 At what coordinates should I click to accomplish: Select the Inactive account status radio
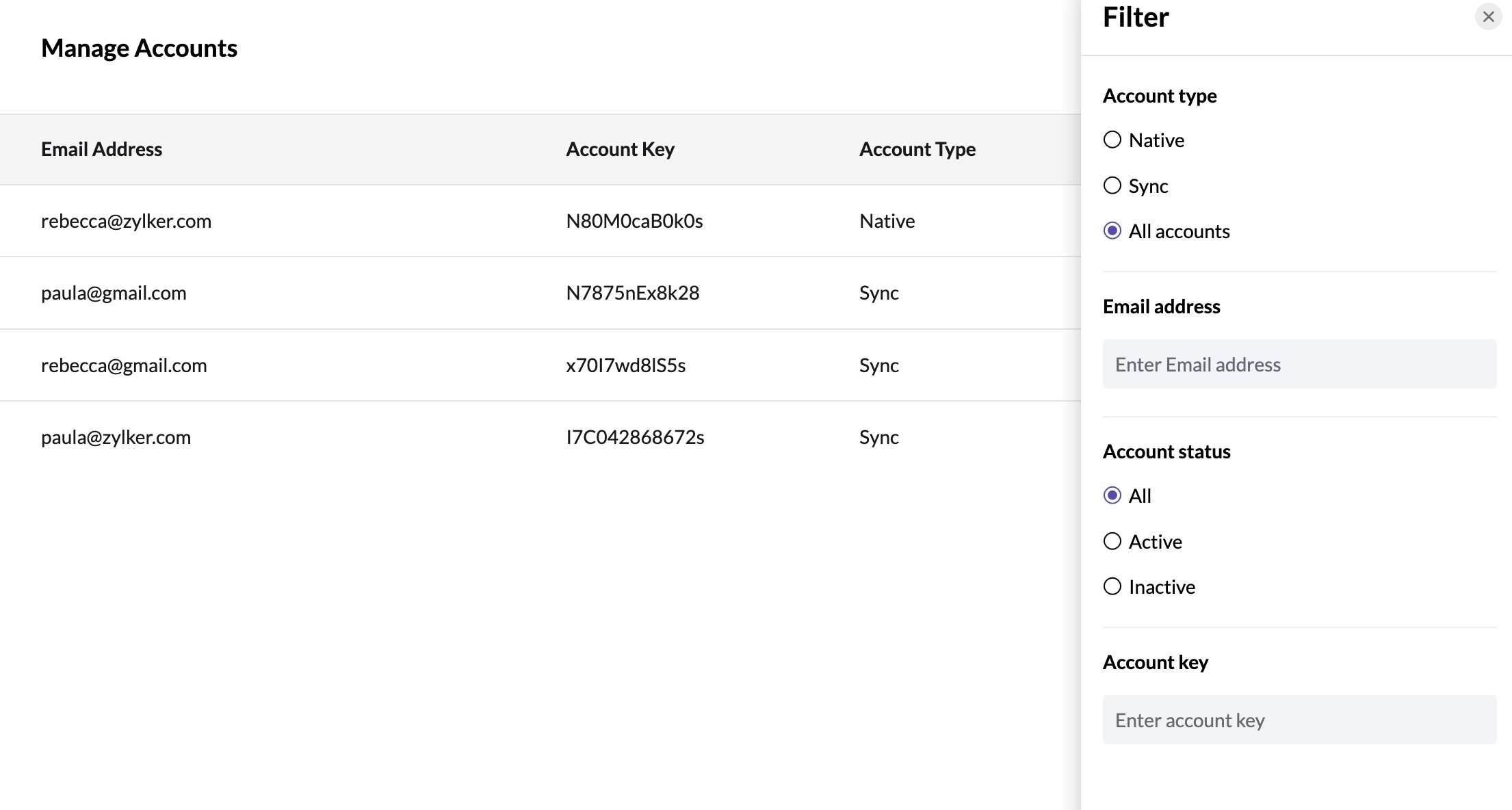[1112, 586]
